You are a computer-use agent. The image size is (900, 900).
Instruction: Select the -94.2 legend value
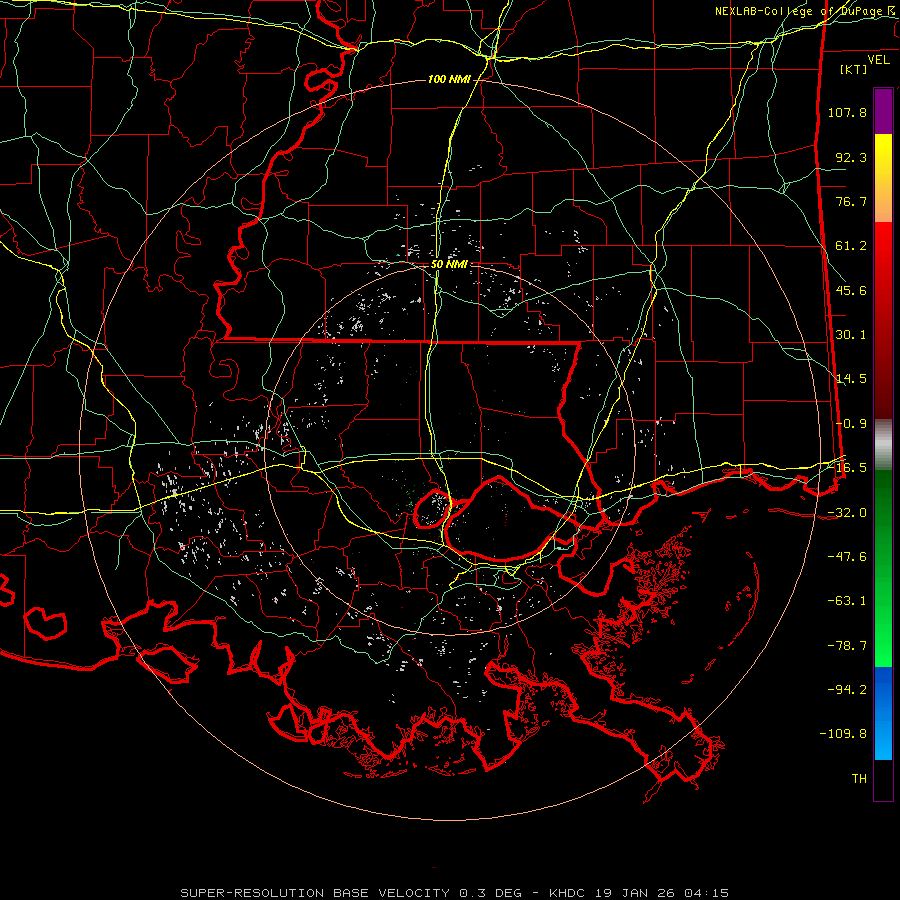point(847,689)
